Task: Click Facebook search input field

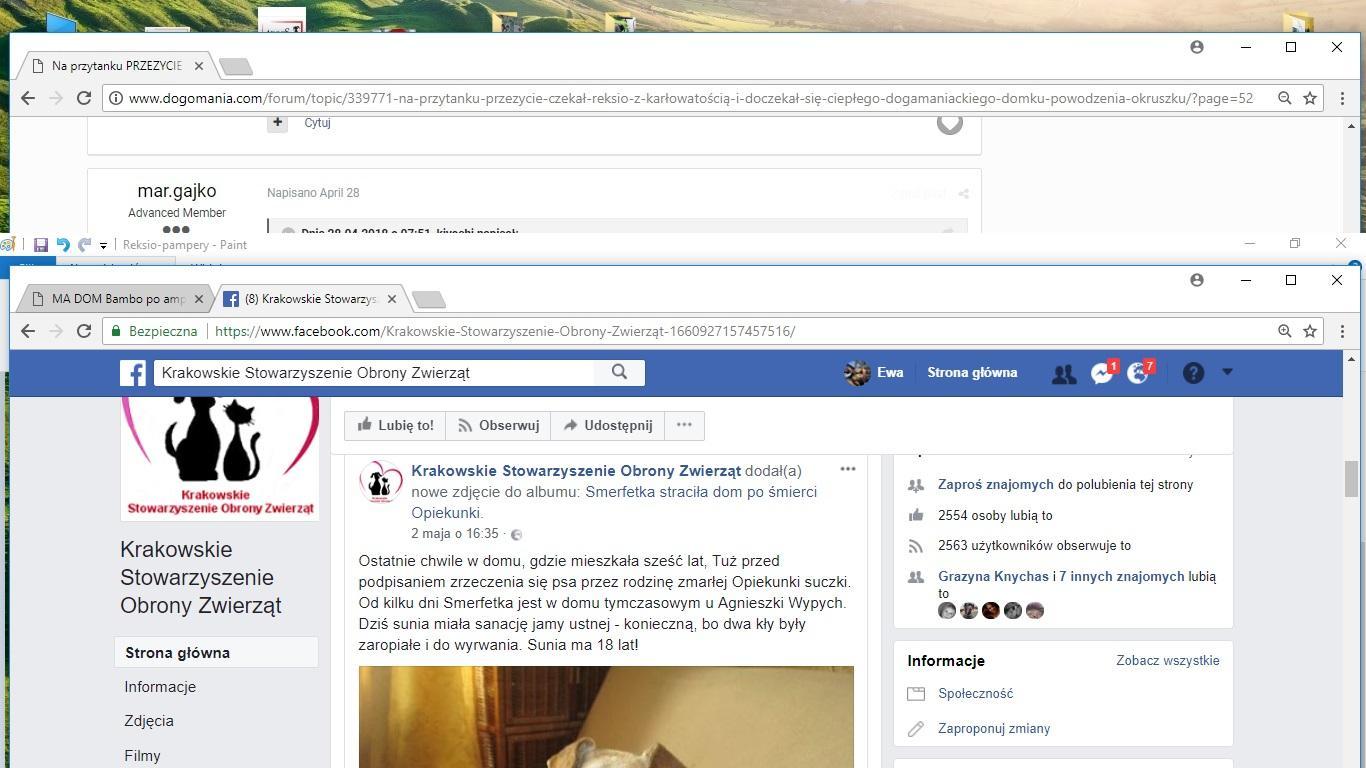Action: [x=375, y=372]
